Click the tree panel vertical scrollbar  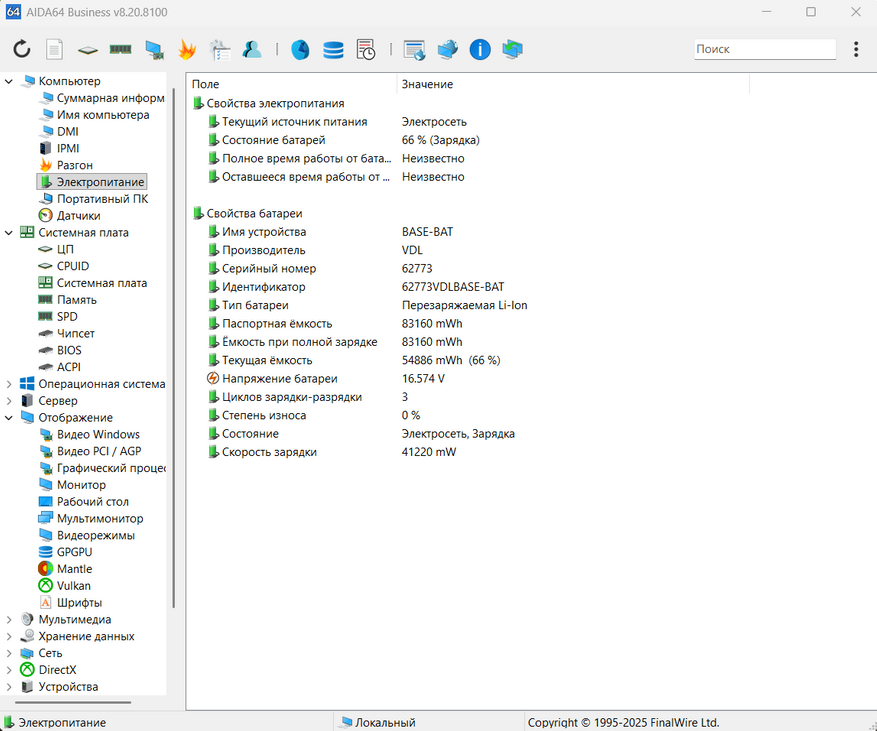point(173,347)
